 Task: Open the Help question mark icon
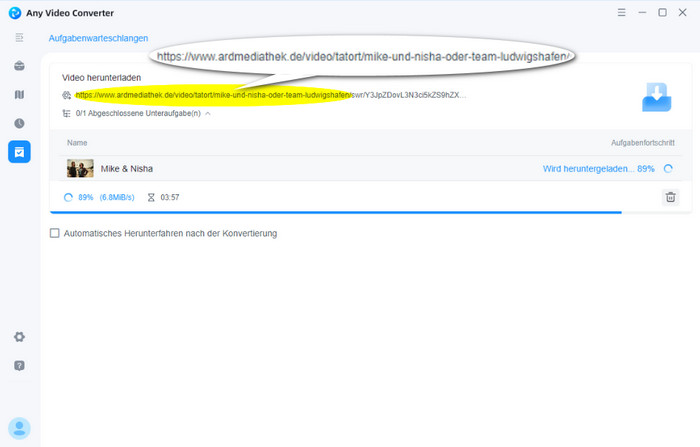coord(19,366)
